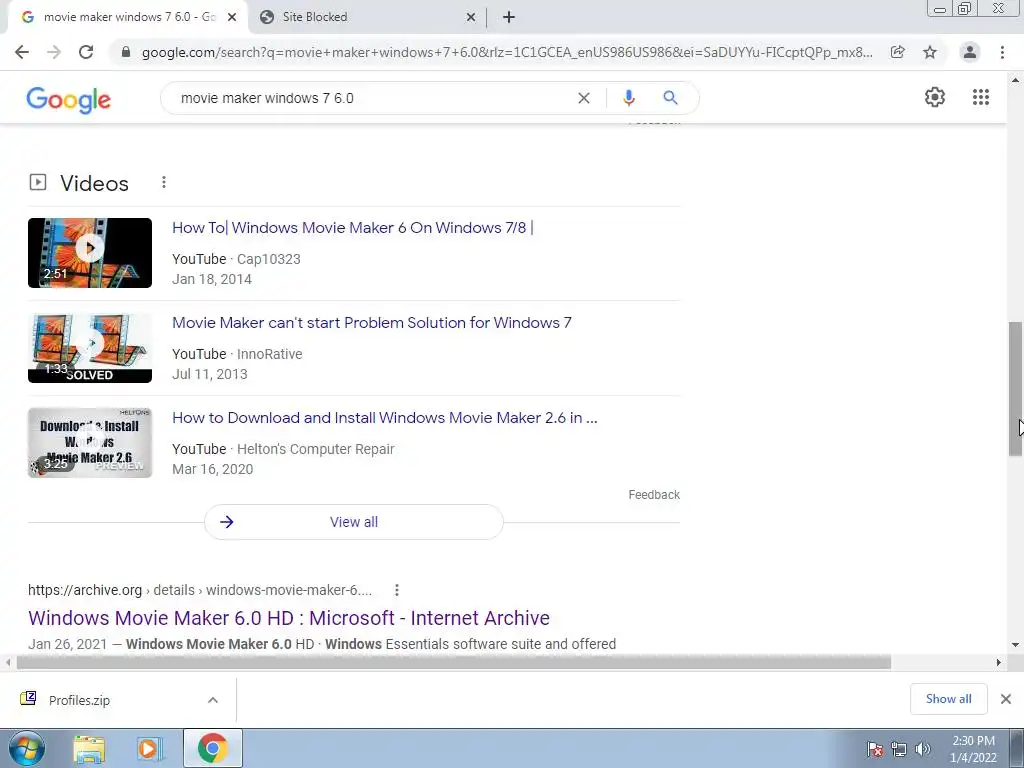Open Windows Movie Maker 6.0 HD archive result
The height and width of the screenshot is (768, 1024).
coord(289,618)
